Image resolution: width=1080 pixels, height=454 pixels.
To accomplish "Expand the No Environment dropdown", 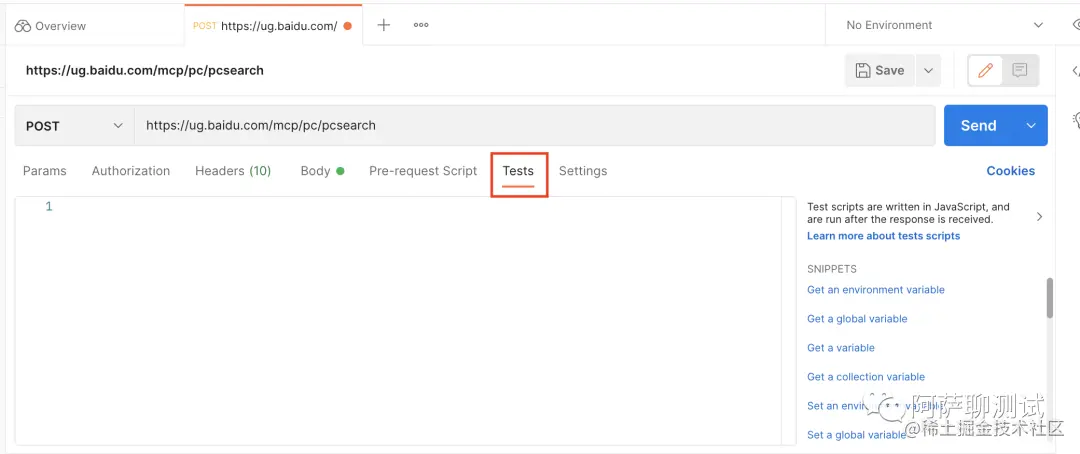I will 944,25.
